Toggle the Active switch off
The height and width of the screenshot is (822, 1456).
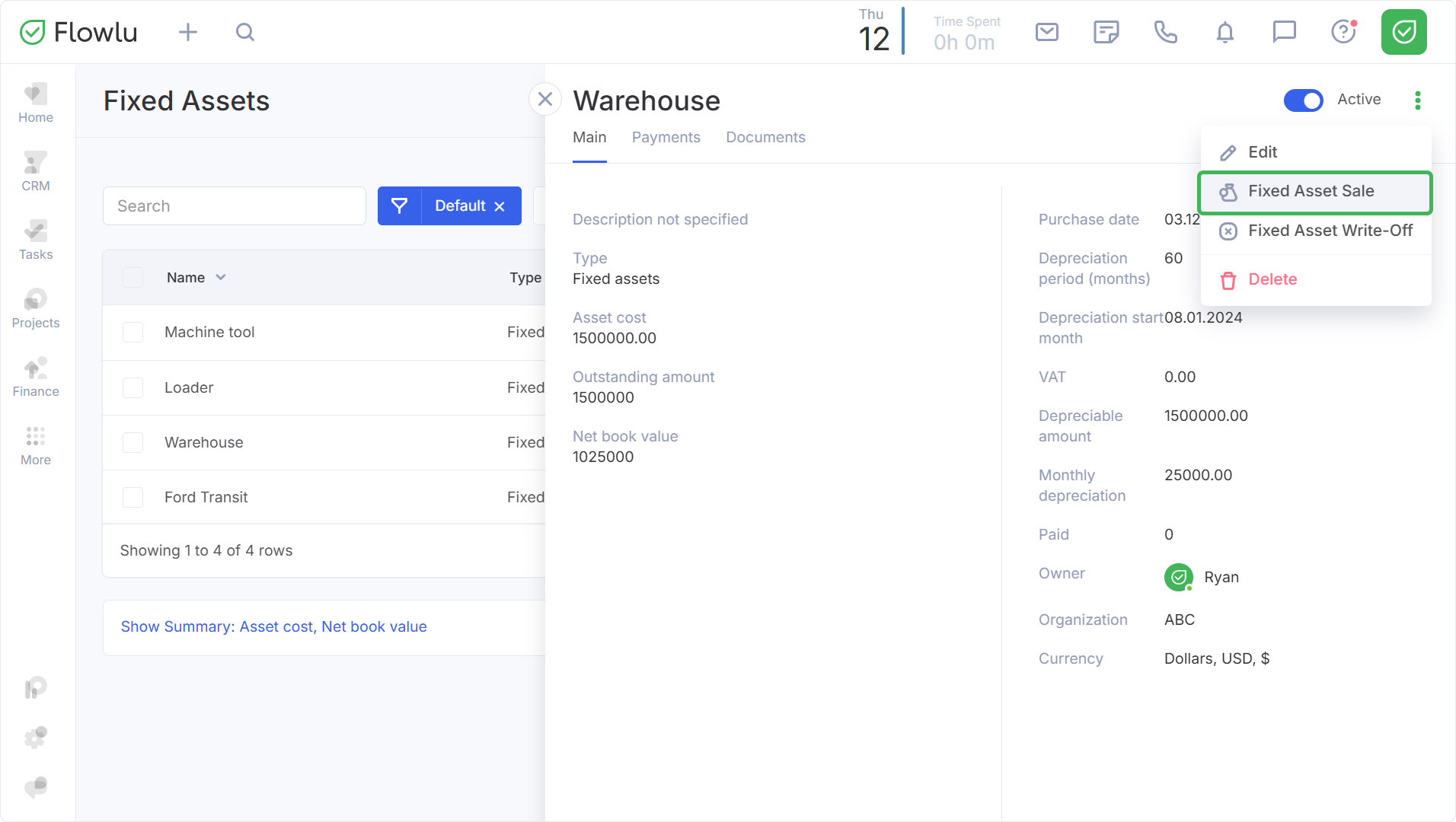pos(1303,100)
